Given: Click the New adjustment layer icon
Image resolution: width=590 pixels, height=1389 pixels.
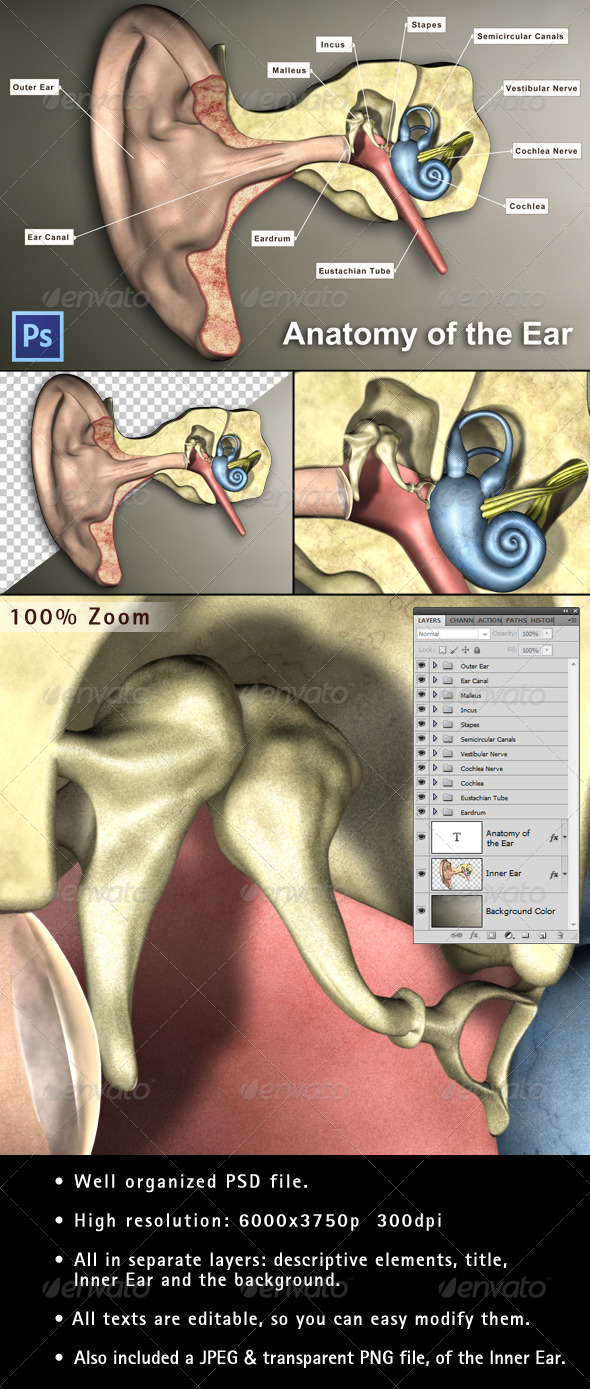Looking at the screenshot, I should pos(509,935).
